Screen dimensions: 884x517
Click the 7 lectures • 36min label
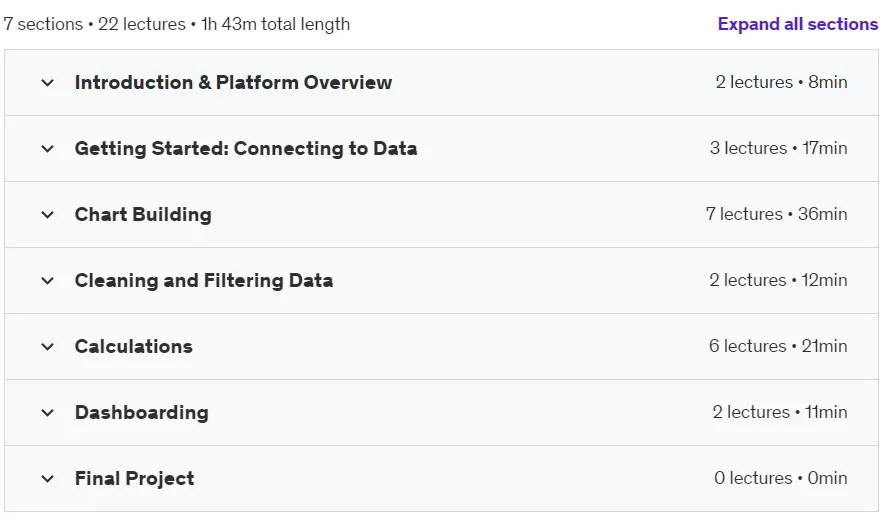tap(776, 214)
